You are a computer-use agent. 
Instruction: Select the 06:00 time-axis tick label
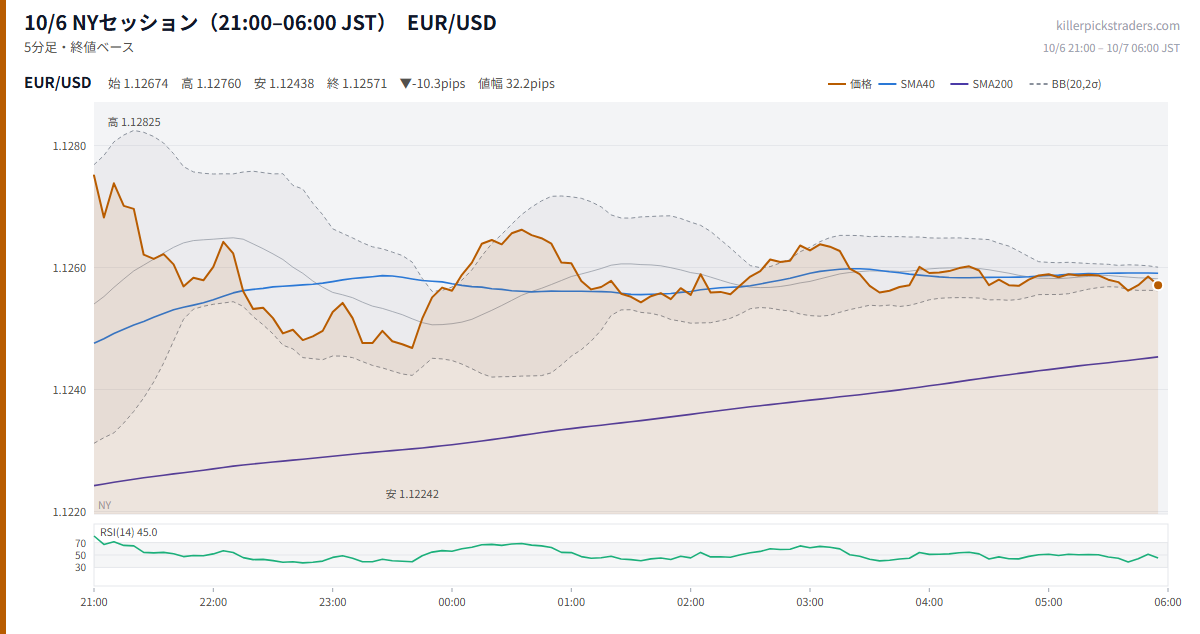pos(1168,602)
